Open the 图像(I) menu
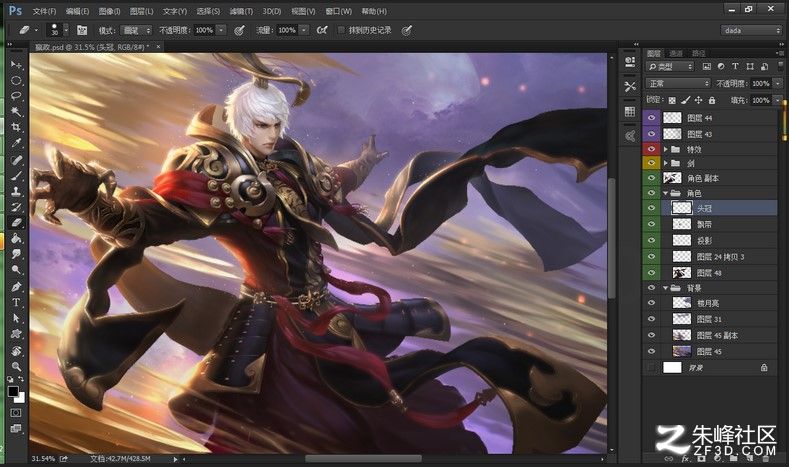Screen dimensions: 789x467 click(x=109, y=11)
